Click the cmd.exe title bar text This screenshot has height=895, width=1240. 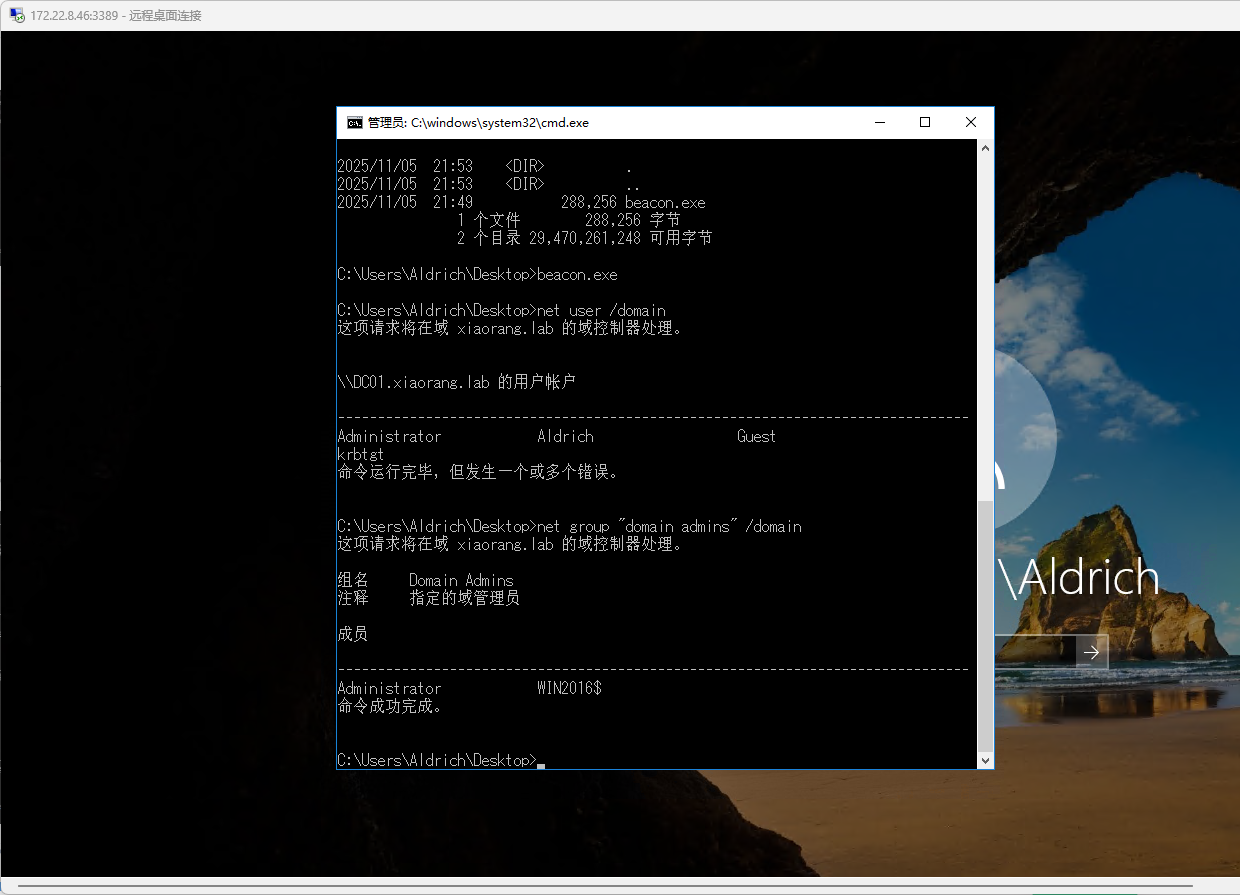tap(478, 123)
